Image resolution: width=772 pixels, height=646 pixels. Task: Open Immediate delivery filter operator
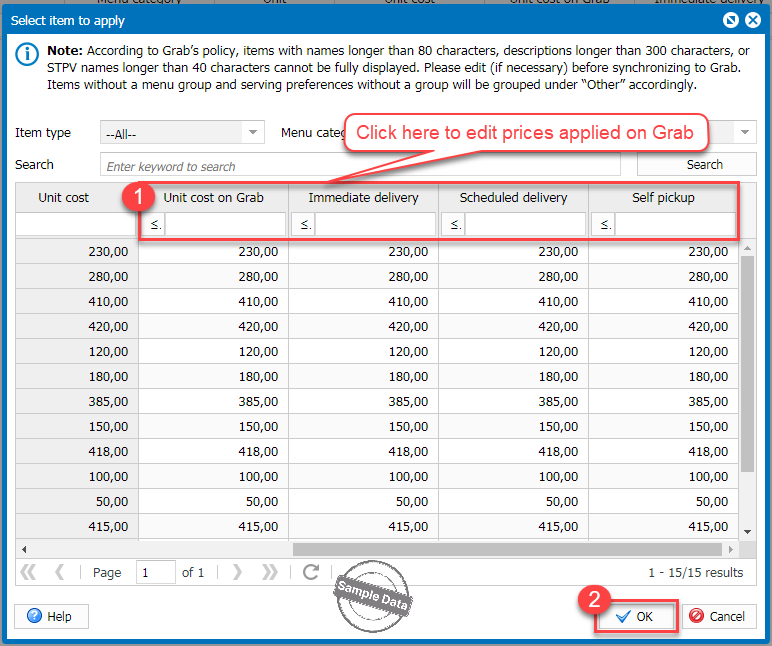click(304, 225)
